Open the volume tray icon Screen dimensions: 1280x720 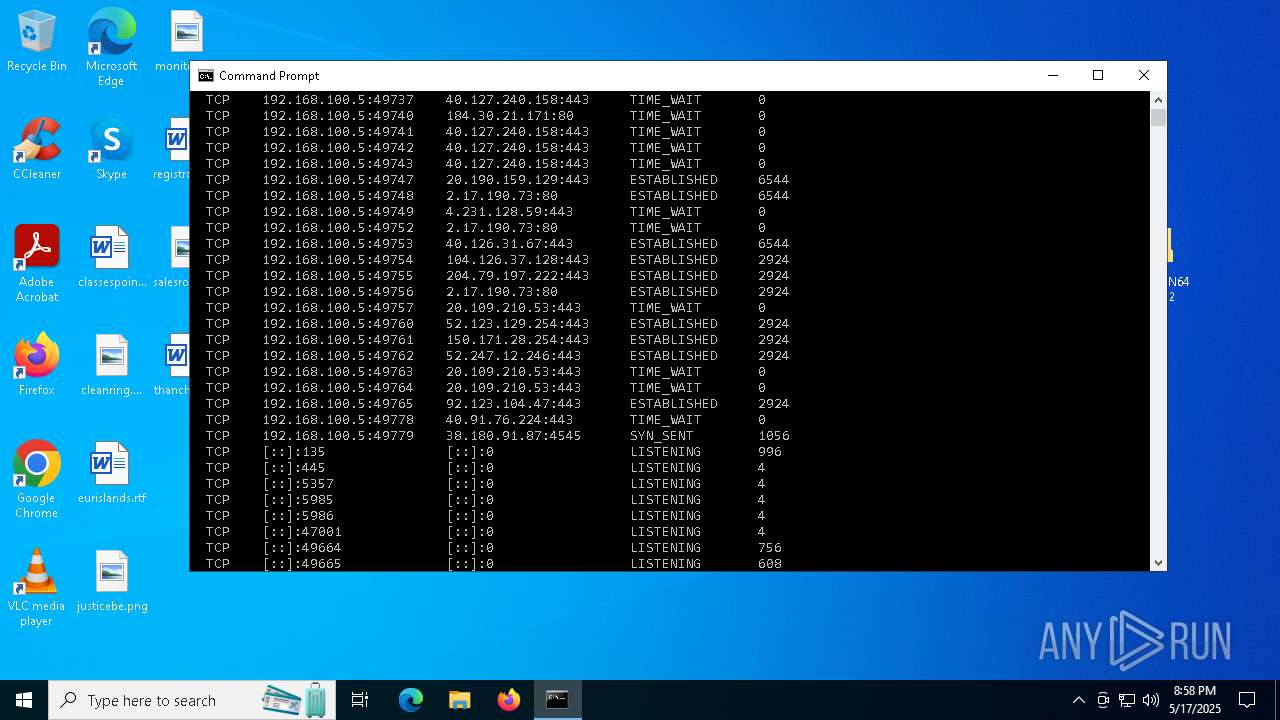[1151, 700]
